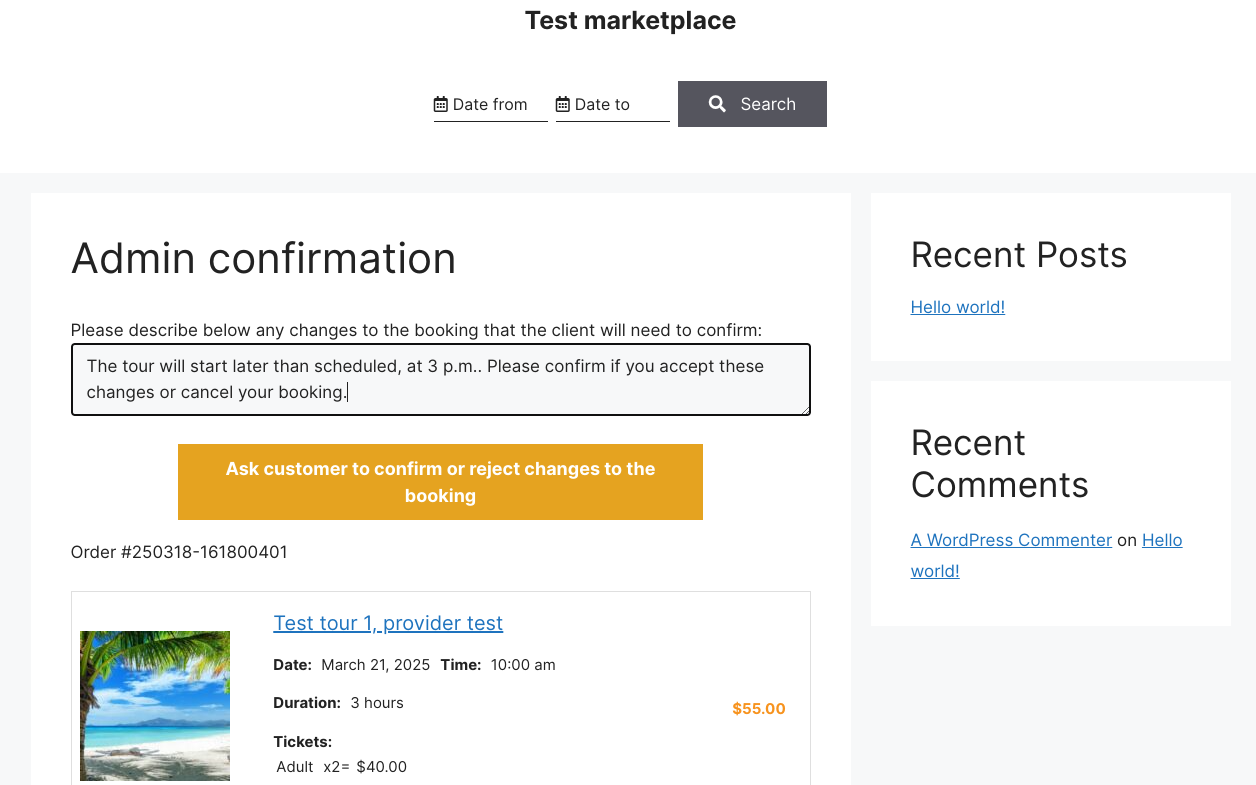1256x785 pixels.
Task: Click the Admin confirmation page heading
Action: 264,258
